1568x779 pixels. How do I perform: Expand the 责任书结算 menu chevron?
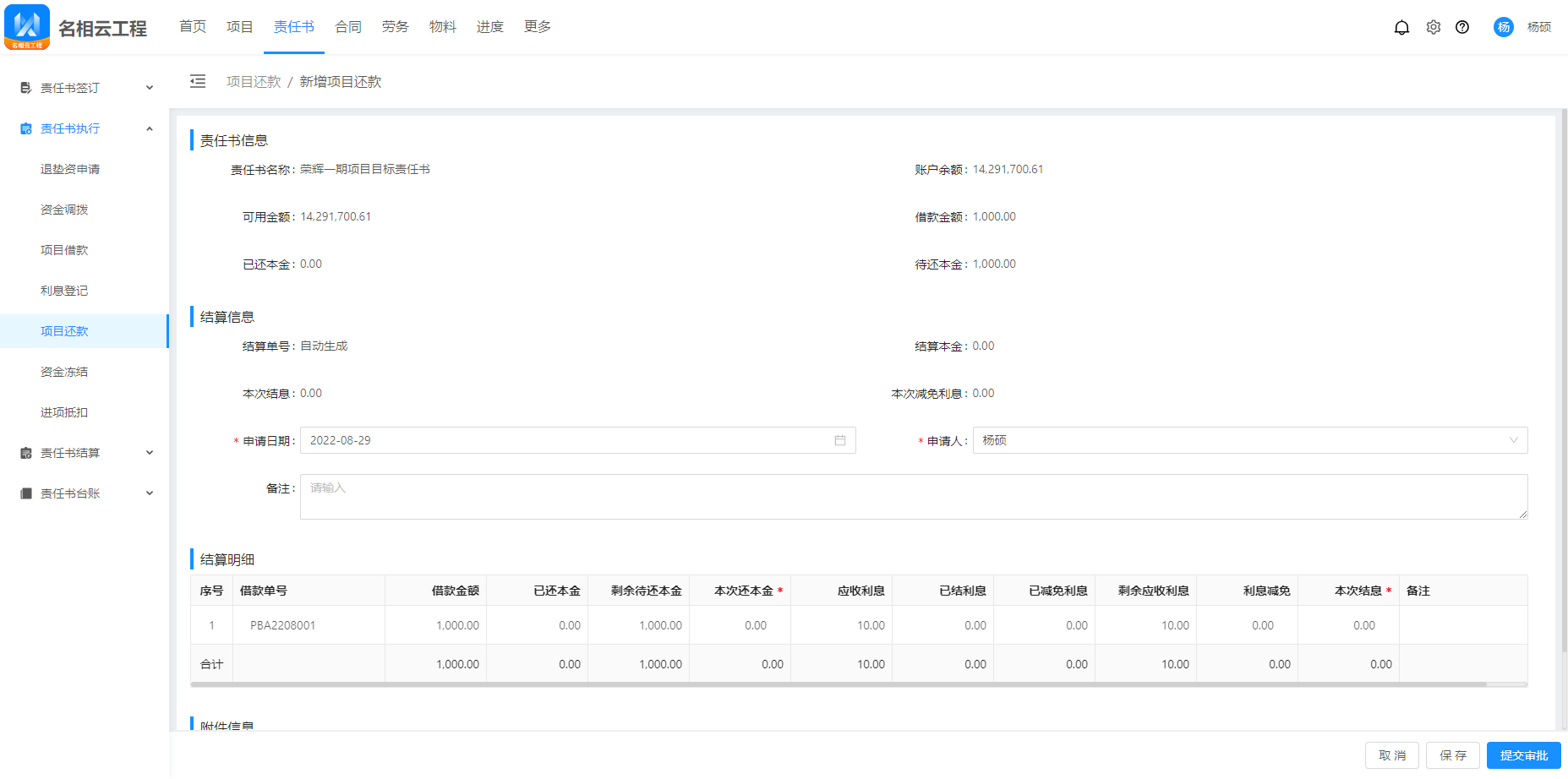tap(150, 453)
